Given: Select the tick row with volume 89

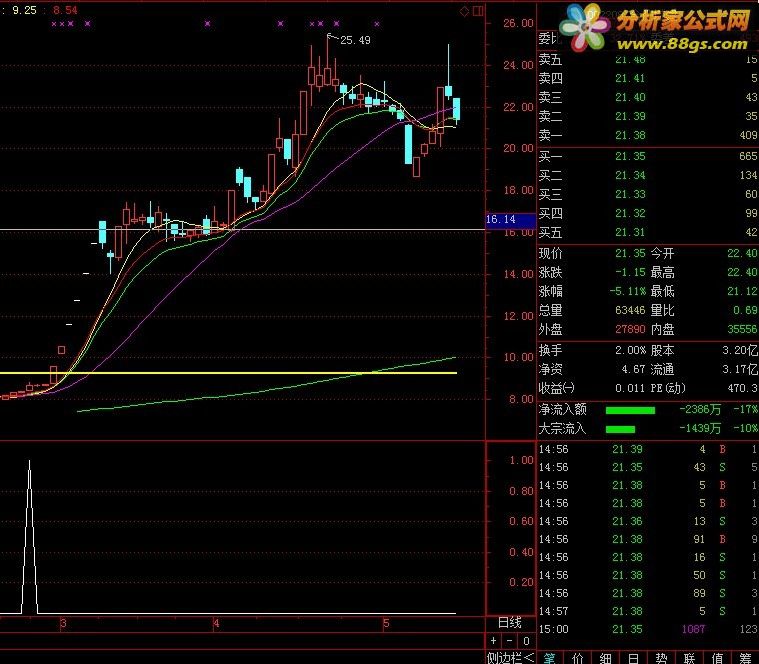Looking at the screenshot, I should tap(648, 593).
